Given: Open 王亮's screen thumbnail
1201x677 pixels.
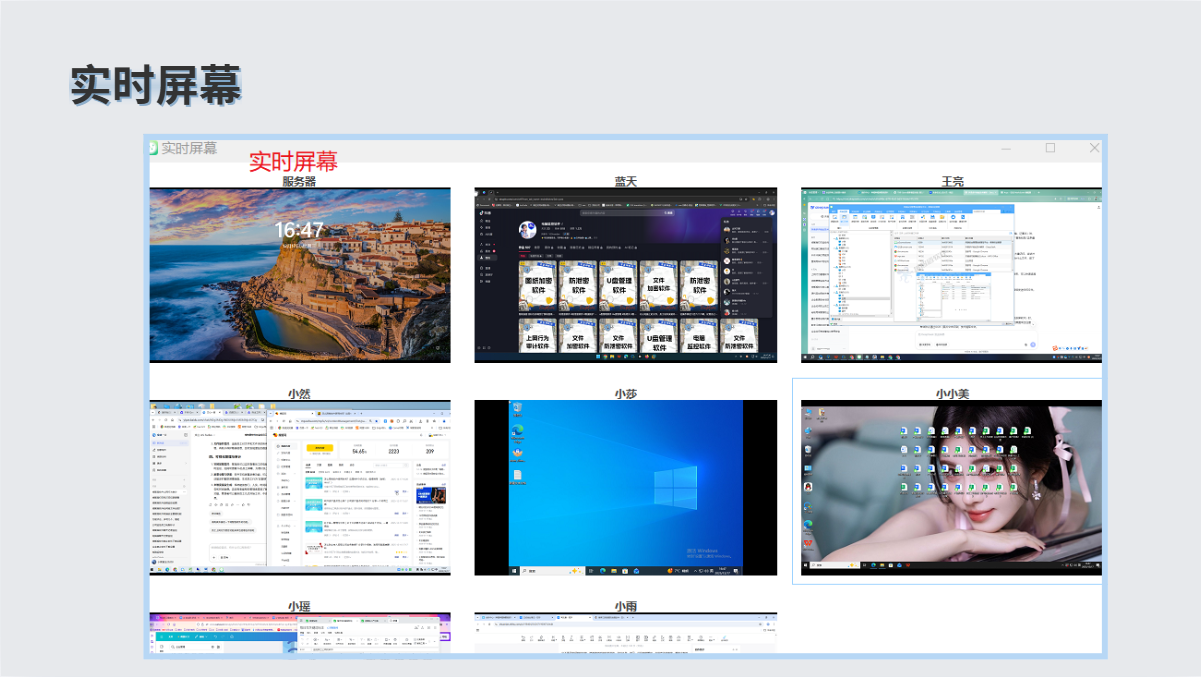Looking at the screenshot, I should click(951, 274).
